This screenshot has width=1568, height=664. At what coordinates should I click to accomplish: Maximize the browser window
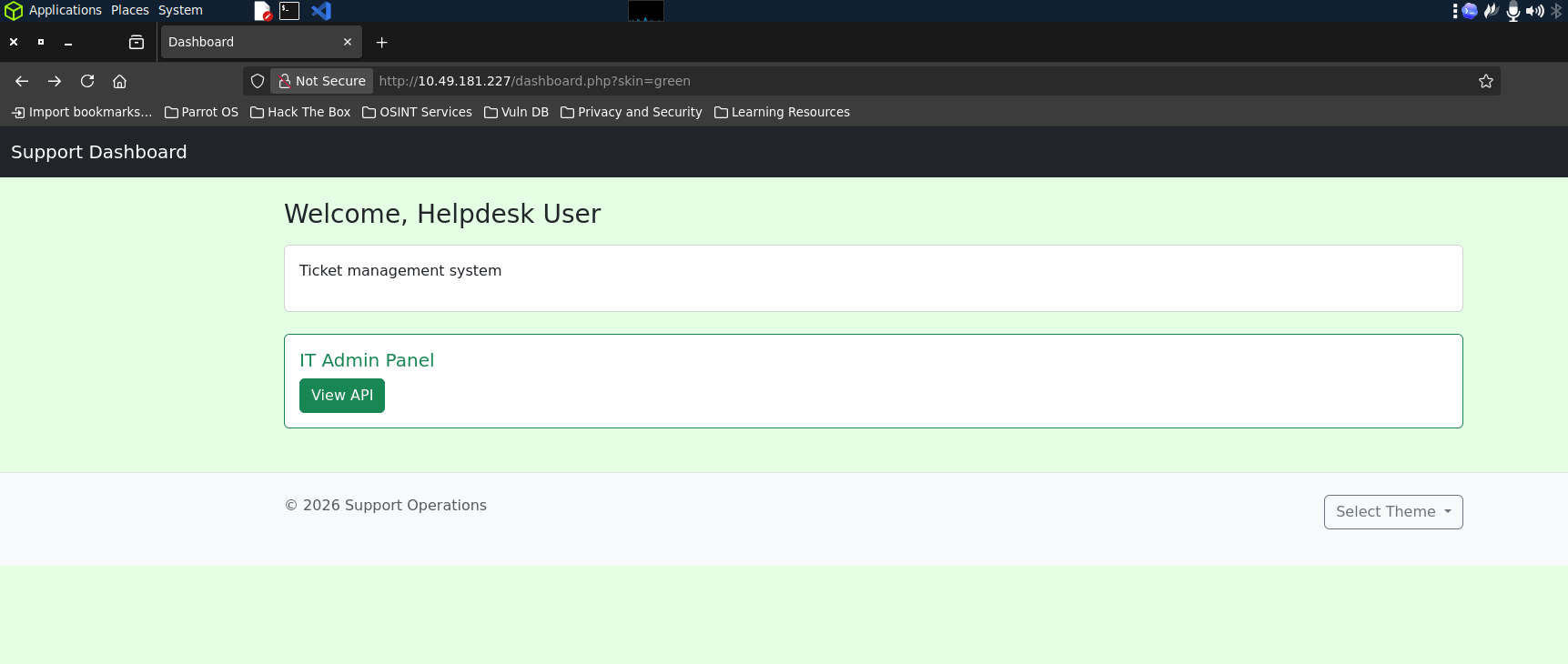[41, 42]
